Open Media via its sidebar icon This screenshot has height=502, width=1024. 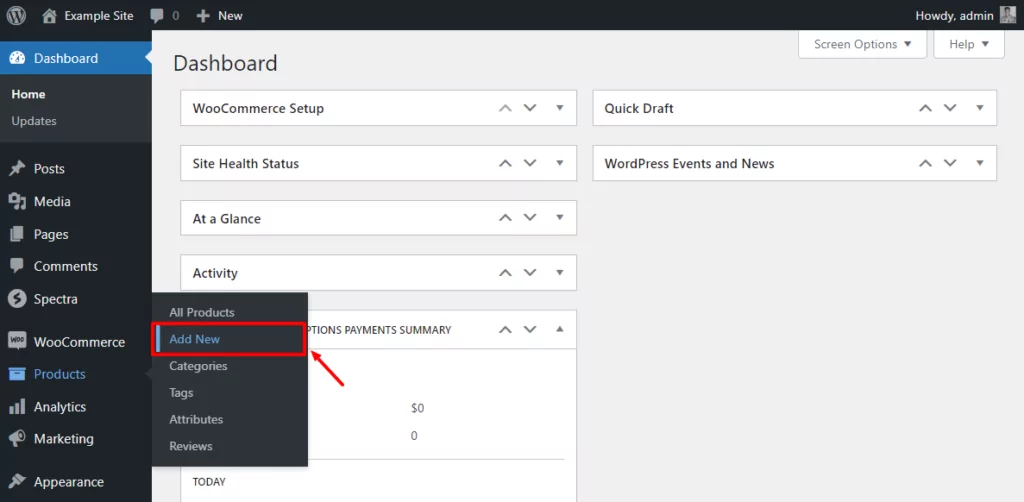(x=17, y=201)
